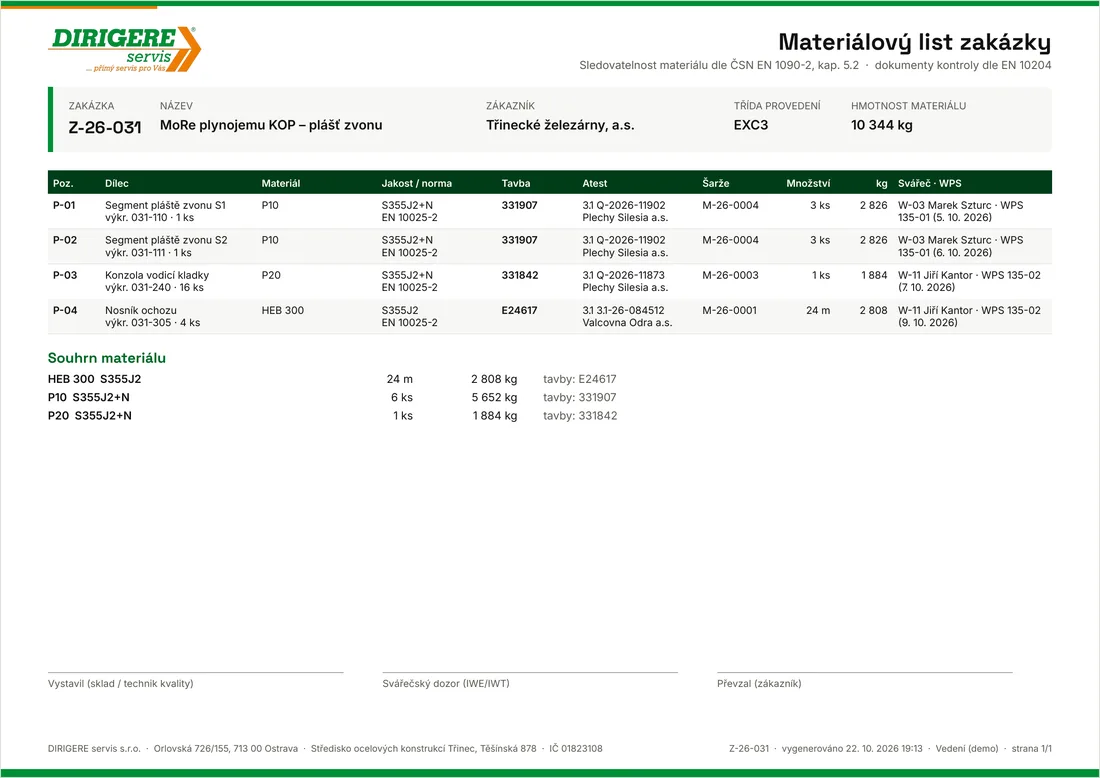Click material weight '10 344 kg'
The image size is (1100, 778).
(882, 126)
